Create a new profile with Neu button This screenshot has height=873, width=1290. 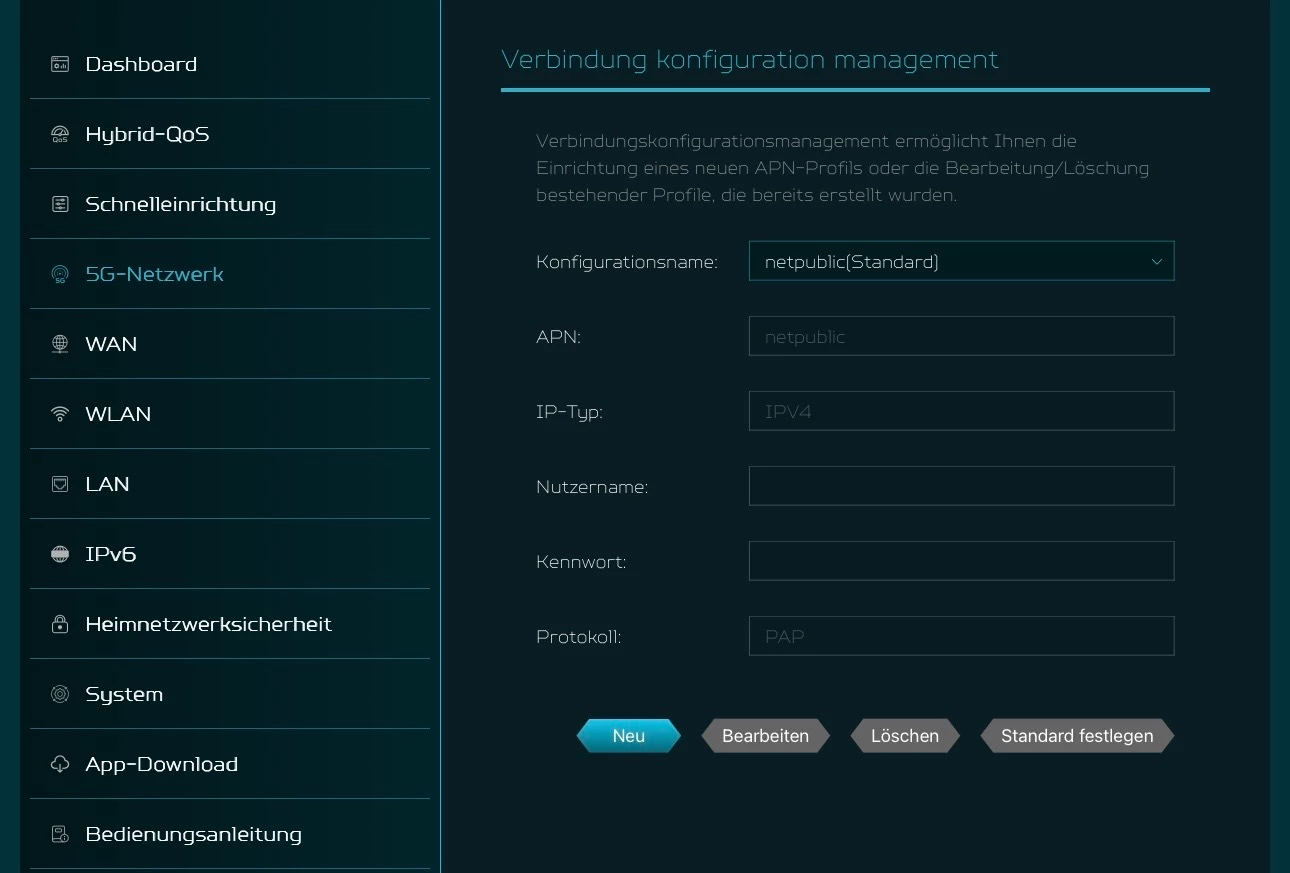(x=629, y=736)
